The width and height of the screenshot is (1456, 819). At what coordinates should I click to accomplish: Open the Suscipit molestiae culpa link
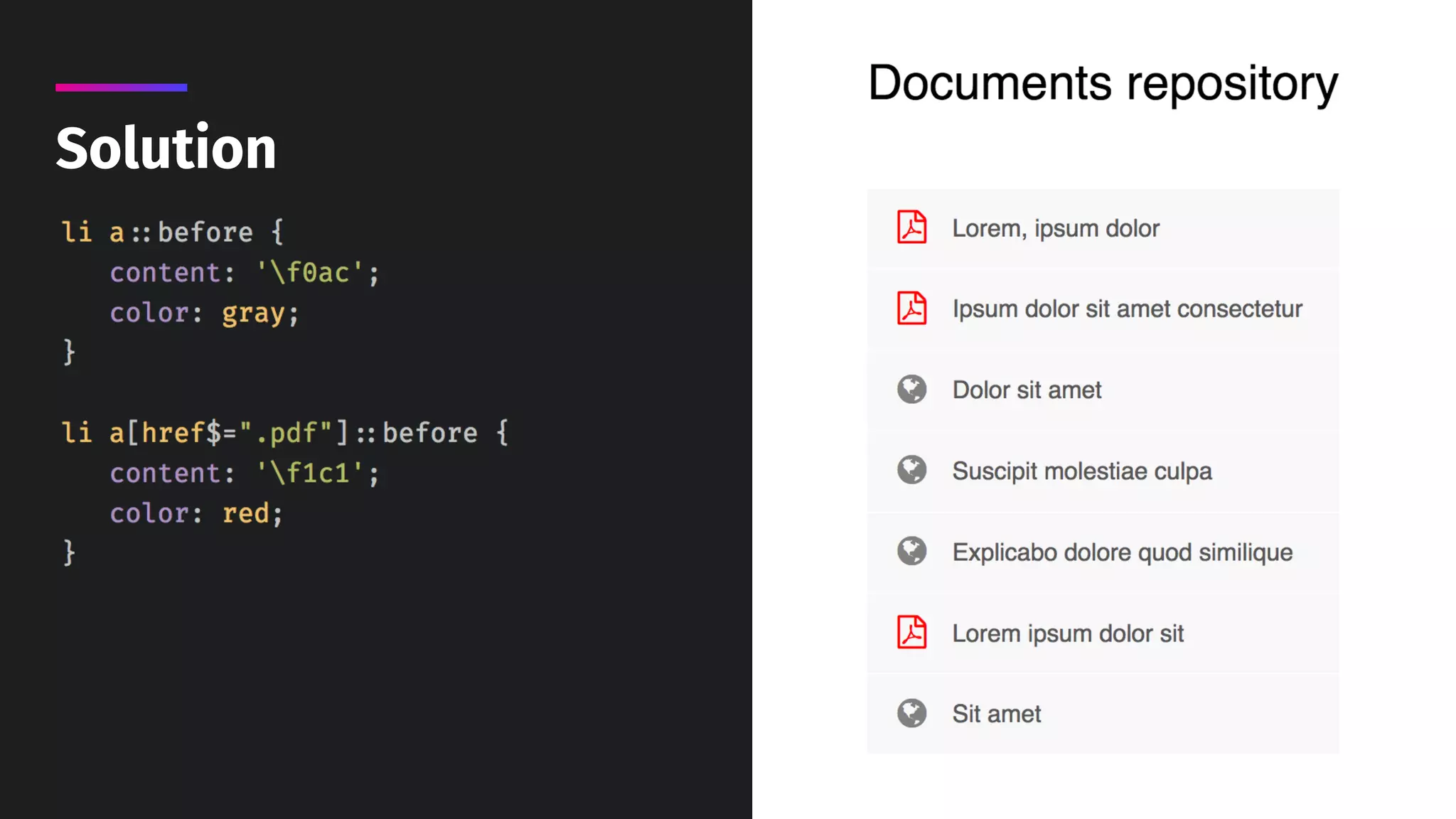point(1081,471)
